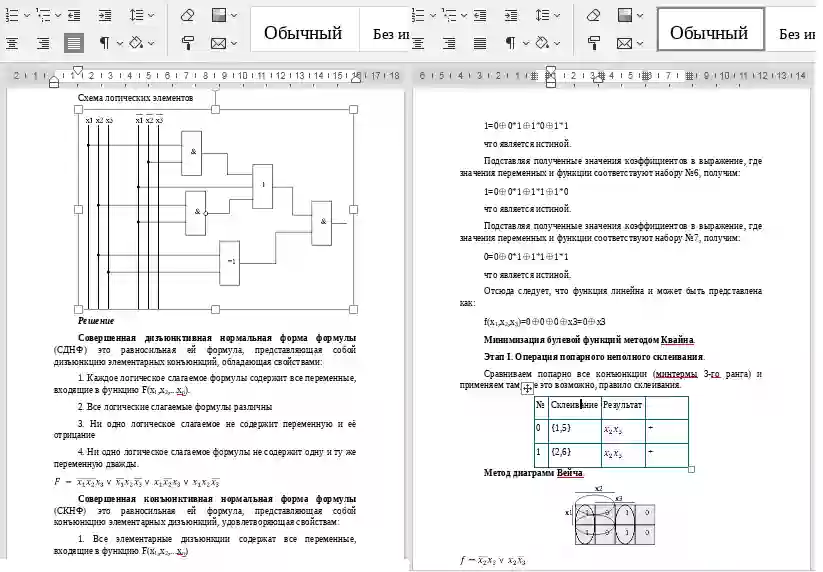
Task: Toggle right alignment in left window
Action: pos(43,43)
